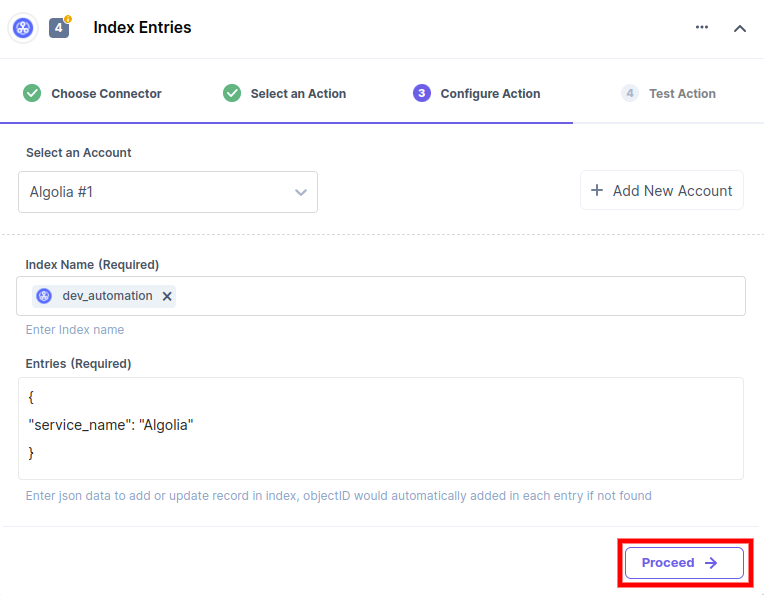Image resolution: width=764 pixels, height=595 pixels.
Task: Click the "service_name": "Algolia" line
Action: 111,425
